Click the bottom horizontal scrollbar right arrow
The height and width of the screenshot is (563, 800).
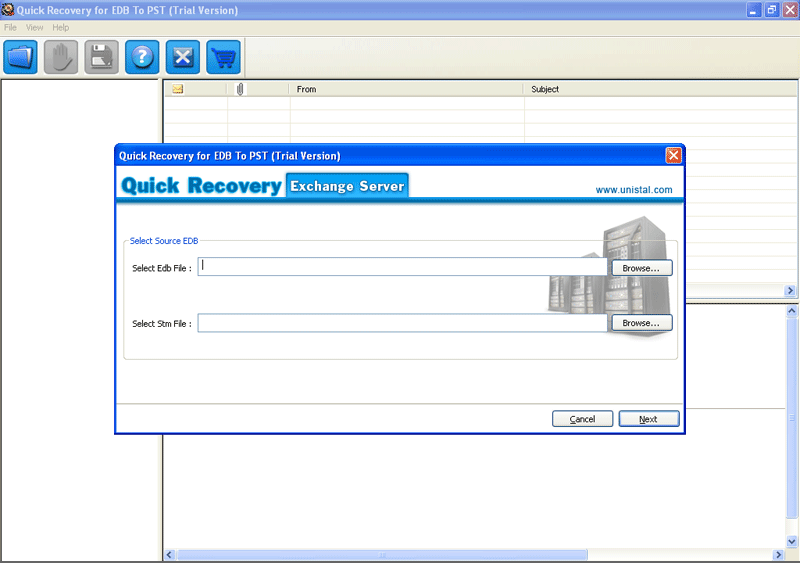coord(777,555)
